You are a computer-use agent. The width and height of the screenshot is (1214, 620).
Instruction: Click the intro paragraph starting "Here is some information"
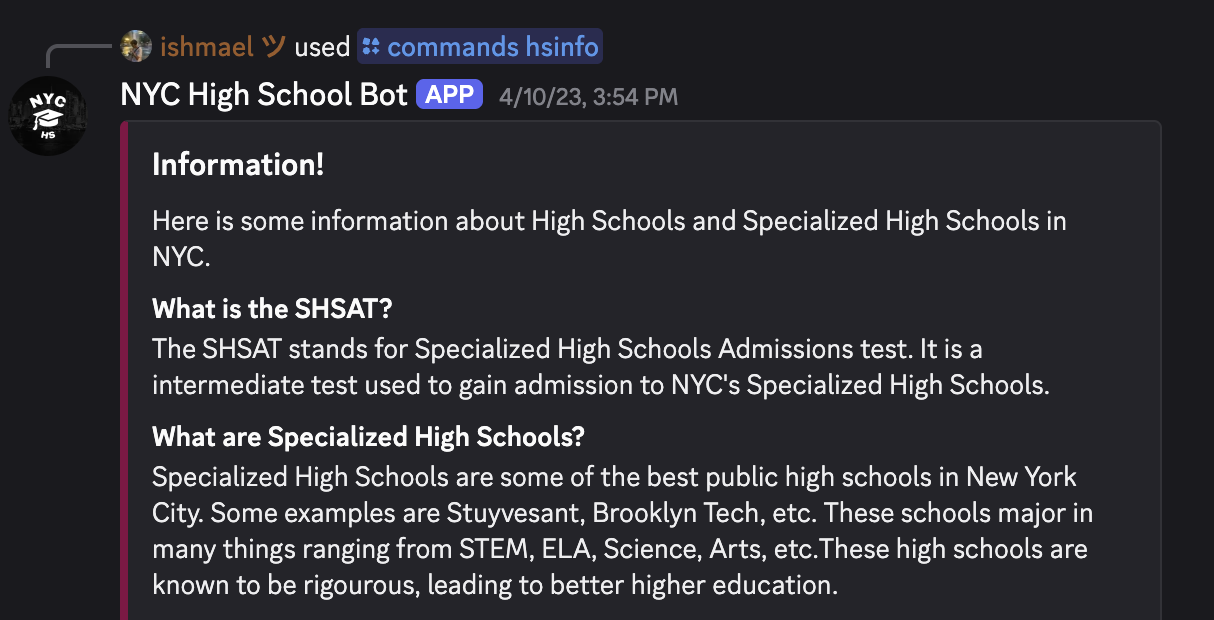[608, 221]
